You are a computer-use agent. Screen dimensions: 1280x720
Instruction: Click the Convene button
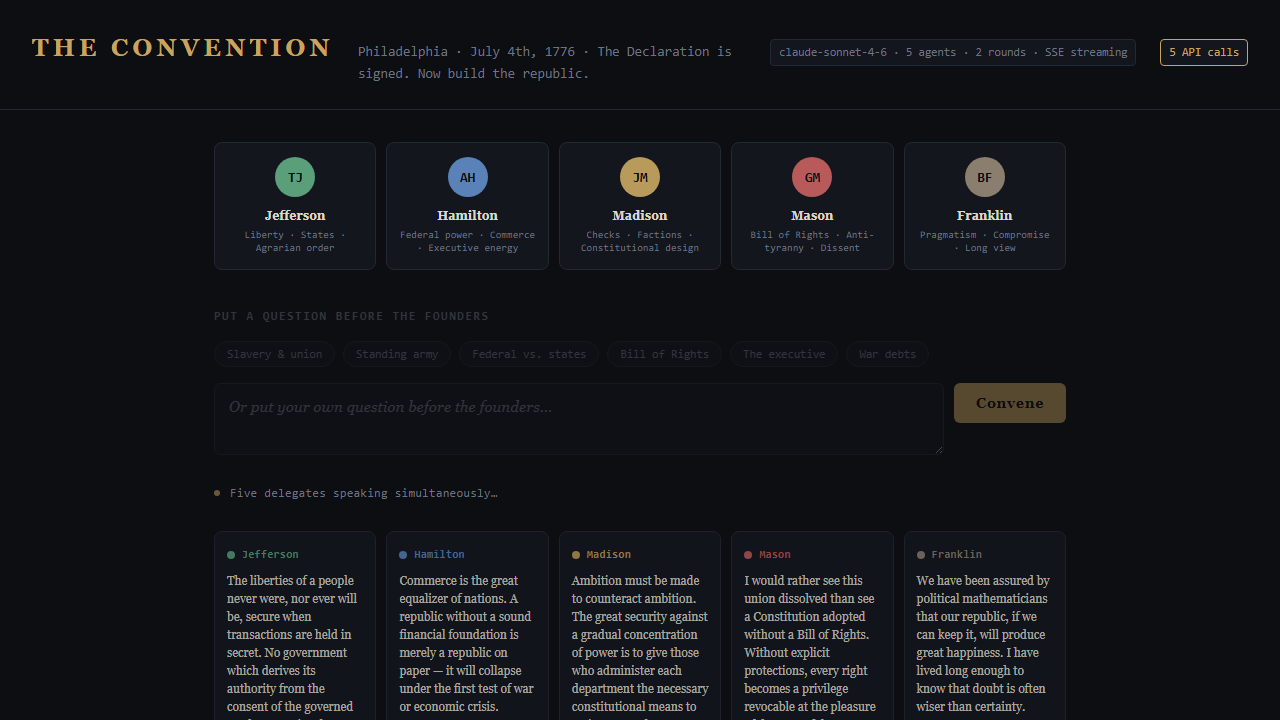tap(1010, 403)
